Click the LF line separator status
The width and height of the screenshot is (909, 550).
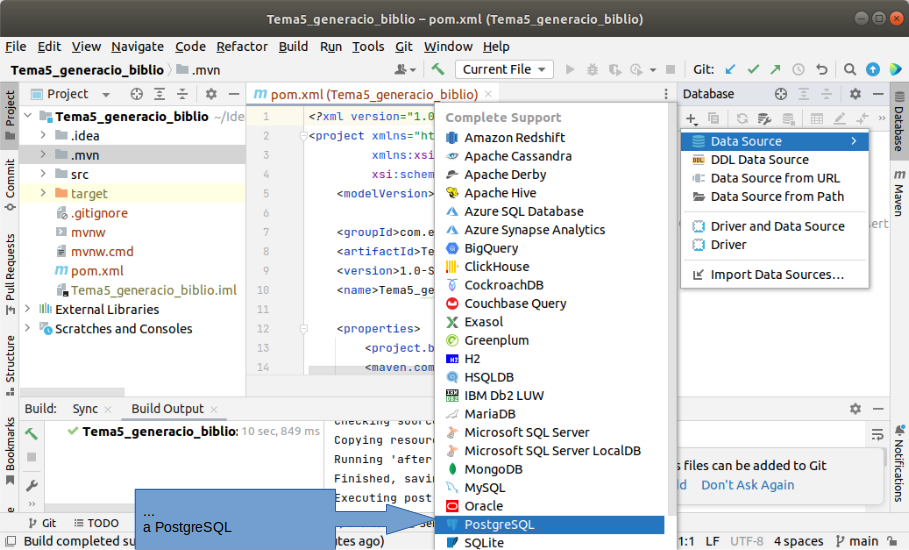coord(712,541)
